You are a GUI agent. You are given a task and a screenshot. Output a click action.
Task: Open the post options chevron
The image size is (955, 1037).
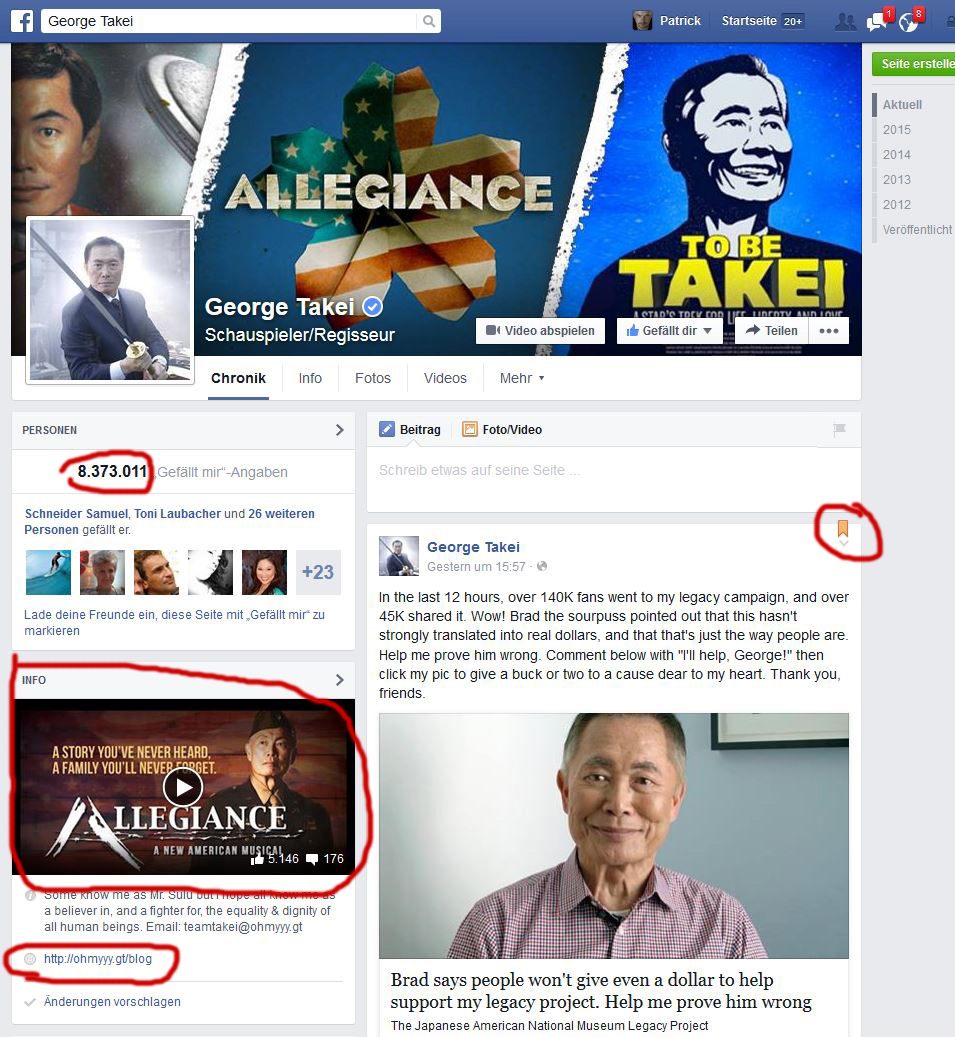pos(843,543)
